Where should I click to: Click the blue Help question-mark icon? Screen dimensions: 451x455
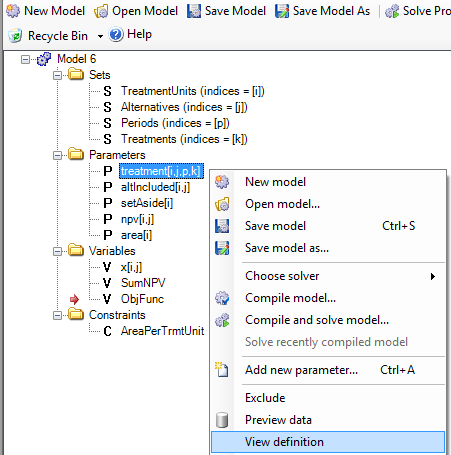click(116, 34)
